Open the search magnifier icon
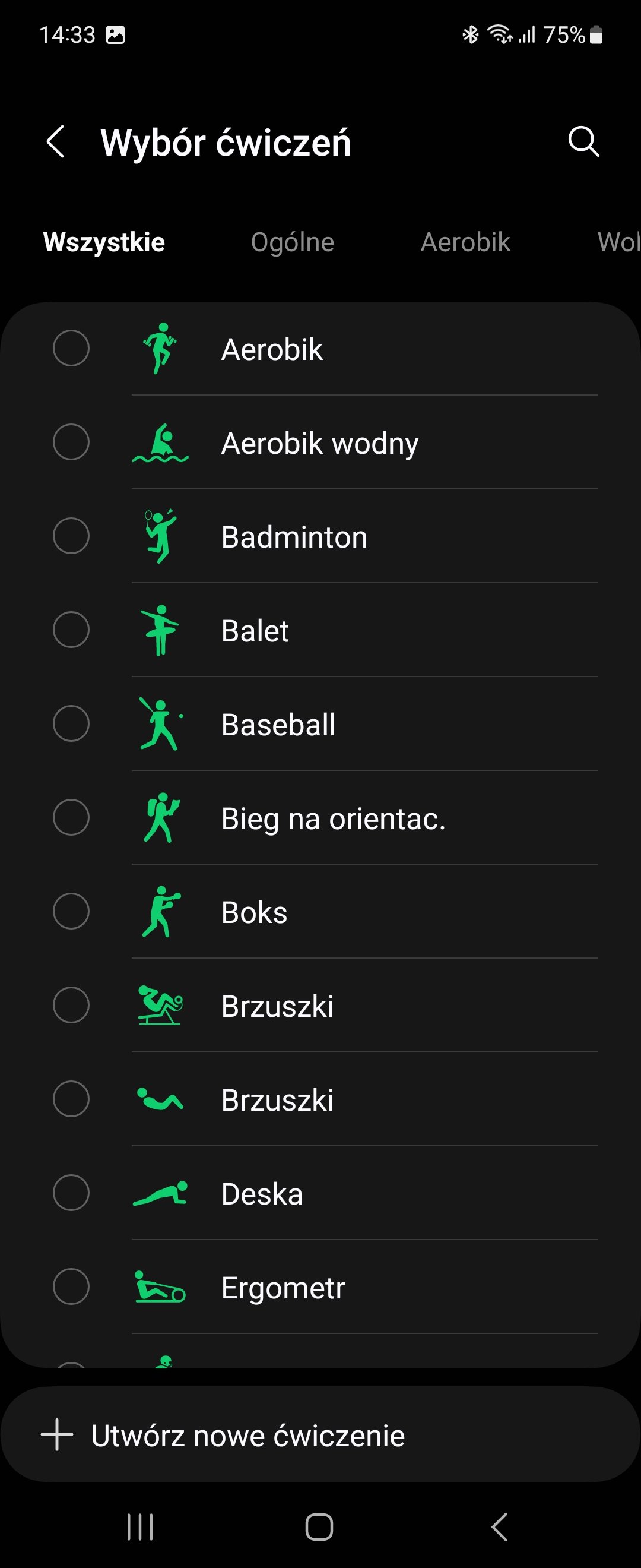The height and width of the screenshot is (1568, 641). point(584,142)
